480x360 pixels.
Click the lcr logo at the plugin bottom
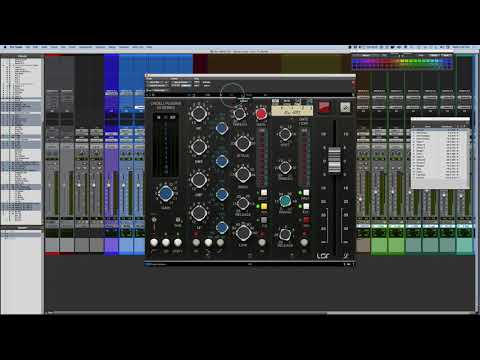point(323,256)
